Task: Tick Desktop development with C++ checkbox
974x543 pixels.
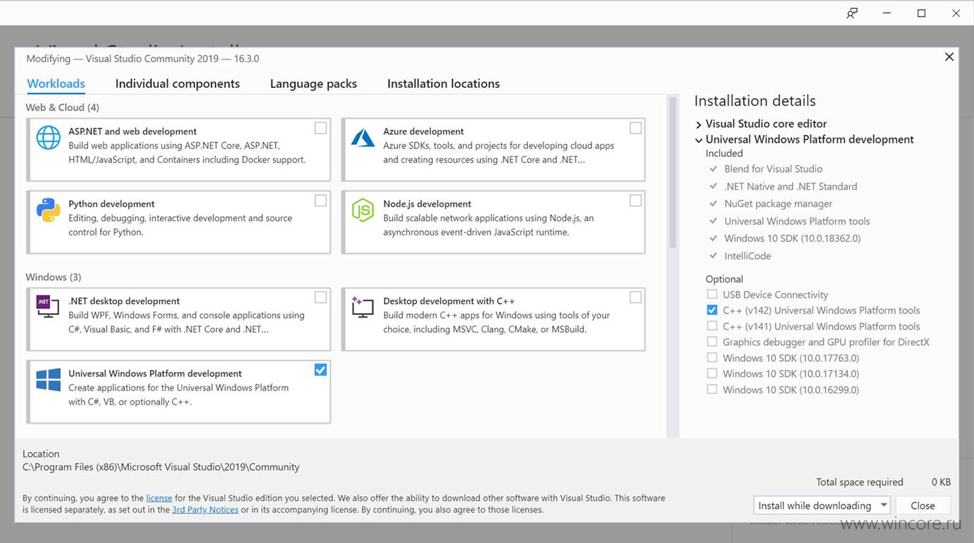Action: (635, 298)
